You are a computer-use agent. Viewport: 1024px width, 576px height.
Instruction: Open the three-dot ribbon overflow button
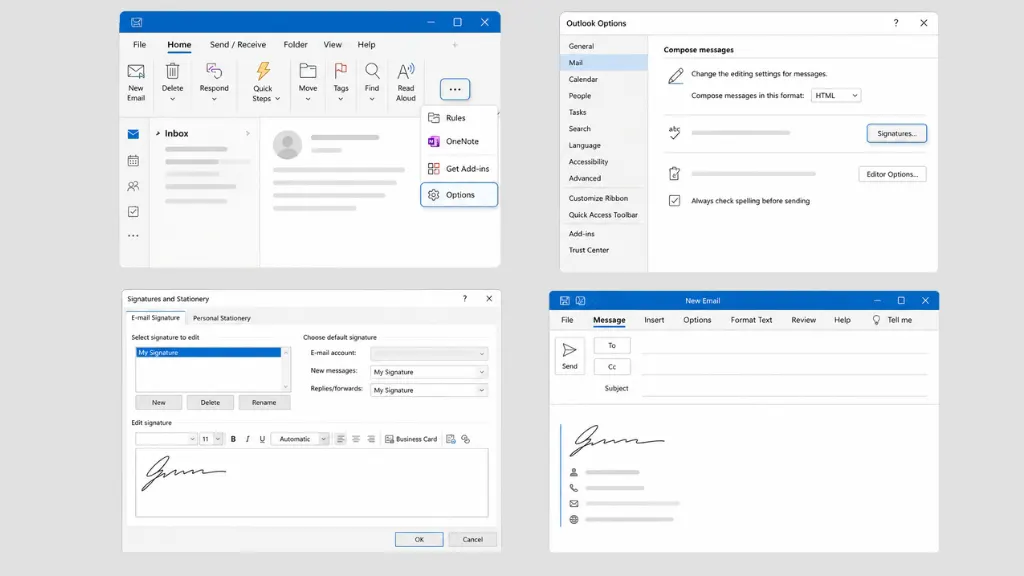click(455, 89)
